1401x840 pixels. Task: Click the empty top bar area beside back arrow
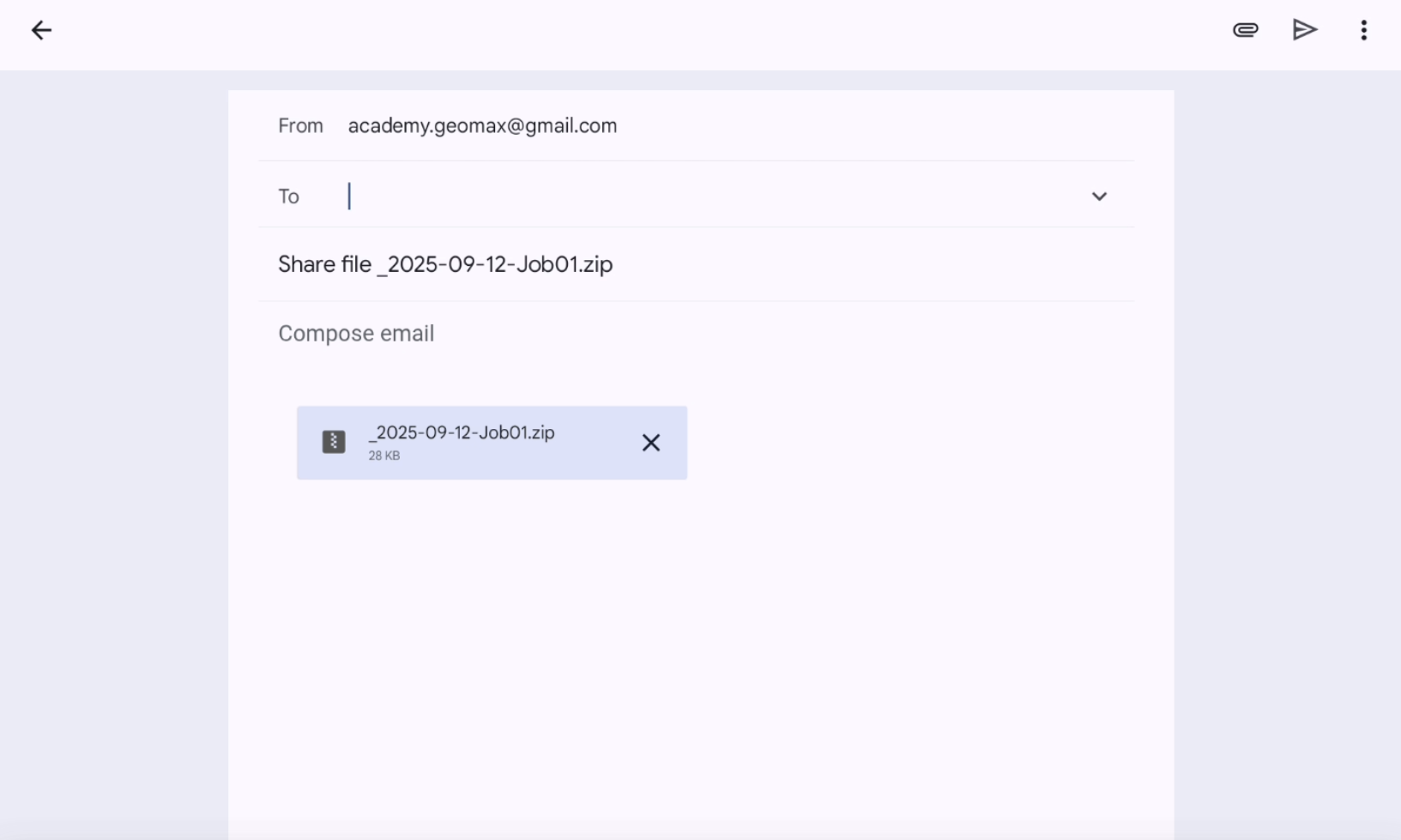tap(601, 31)
